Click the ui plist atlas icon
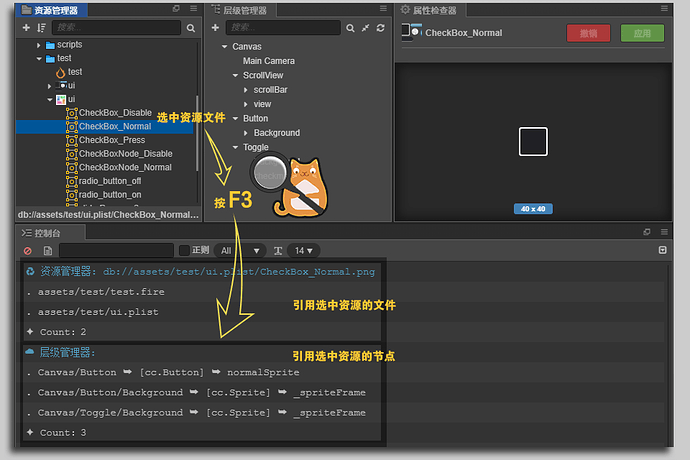The image size is (690, 460). pyautogui.click(x=61, y=99)
